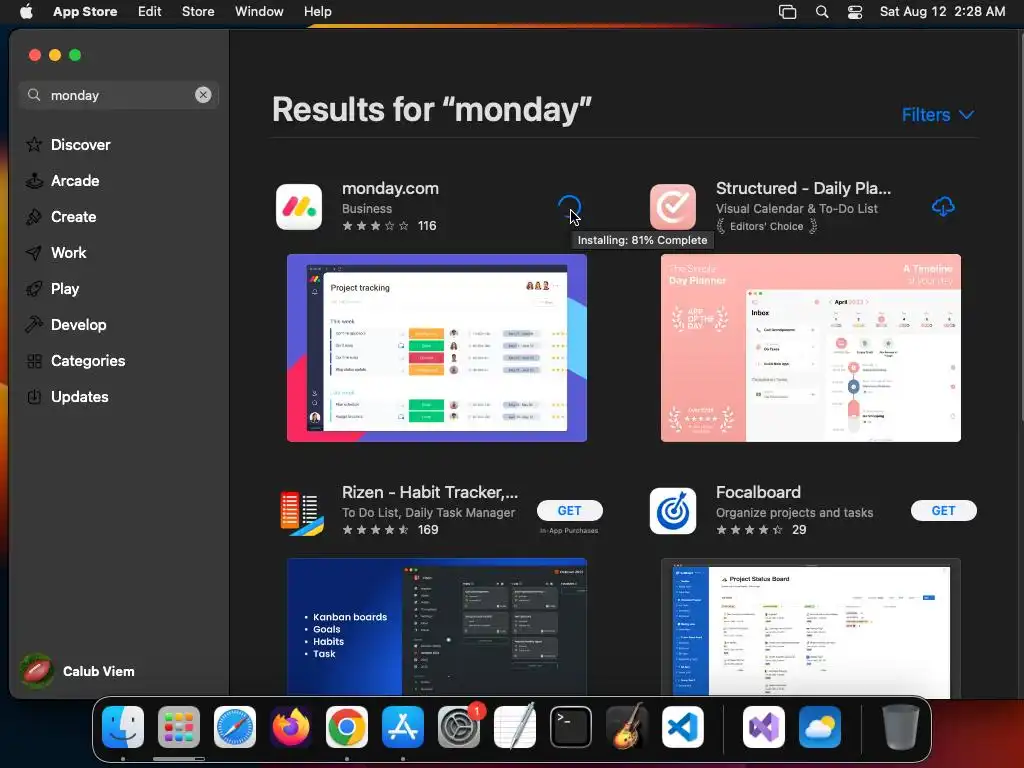This screenshot has height=768, width=1024.
Task: Open Focalboard Project Status Board screenshot
Action: pos(810,627)
